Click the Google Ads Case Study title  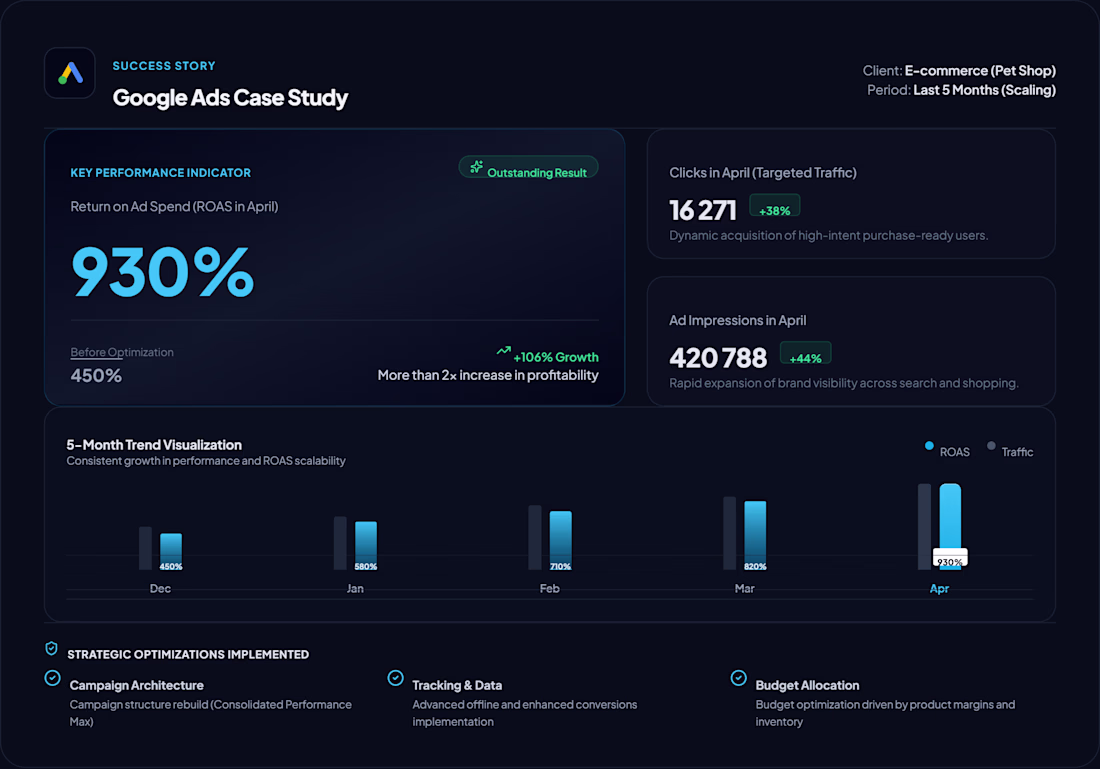[230, 98]
